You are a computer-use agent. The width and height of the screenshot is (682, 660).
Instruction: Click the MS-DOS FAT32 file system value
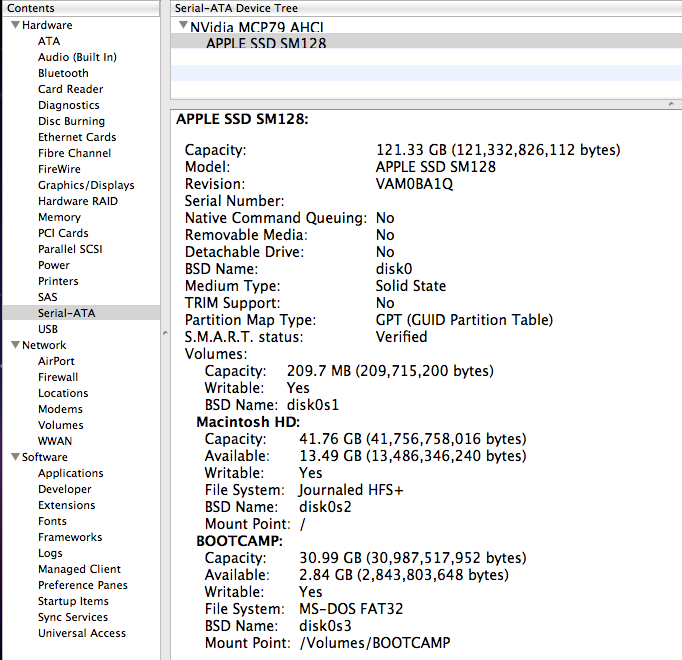[351, 609]
